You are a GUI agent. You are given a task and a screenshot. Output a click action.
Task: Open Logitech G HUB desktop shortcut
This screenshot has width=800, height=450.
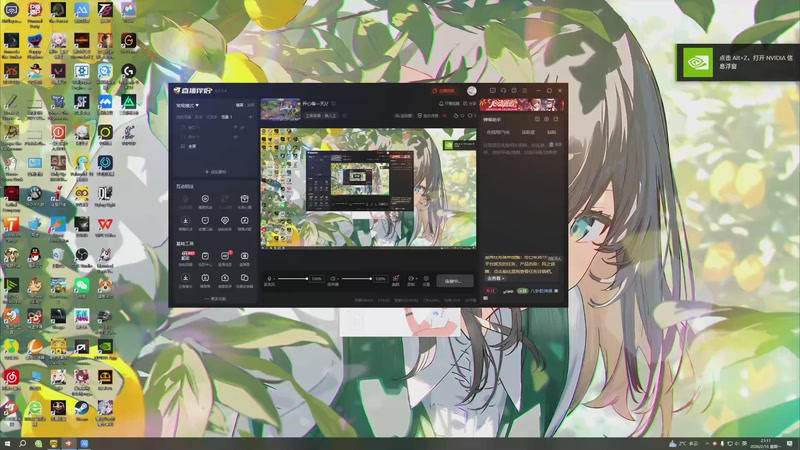click(x=129, y=73)
